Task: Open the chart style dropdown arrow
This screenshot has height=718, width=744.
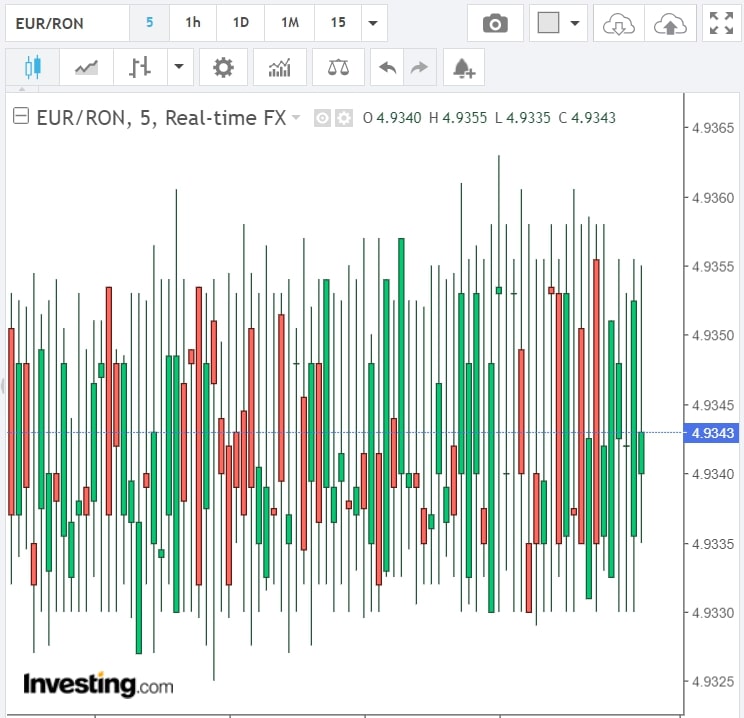Action: tap(179, 68)
